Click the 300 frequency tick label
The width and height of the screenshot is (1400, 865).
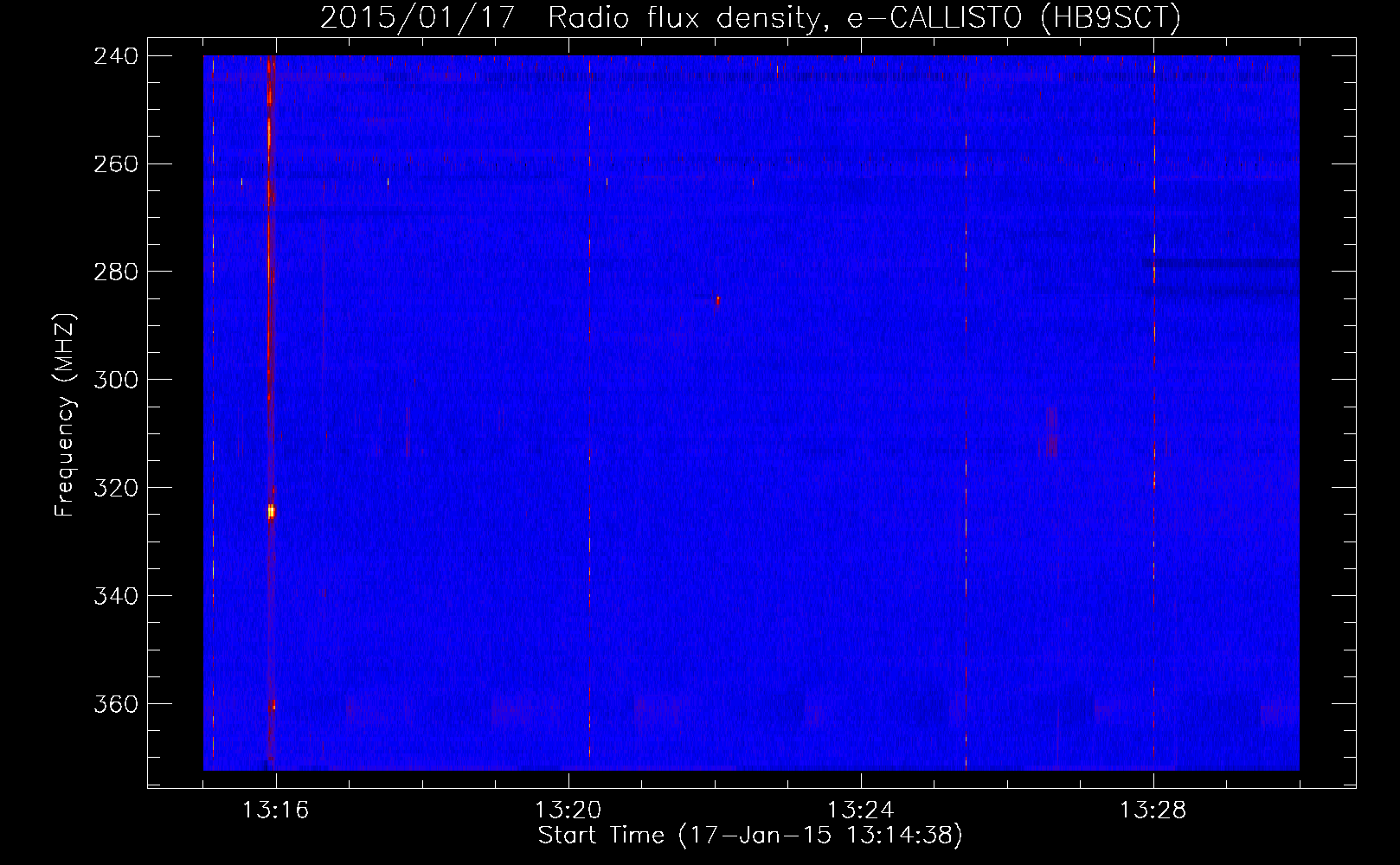(x=116, y=380)
